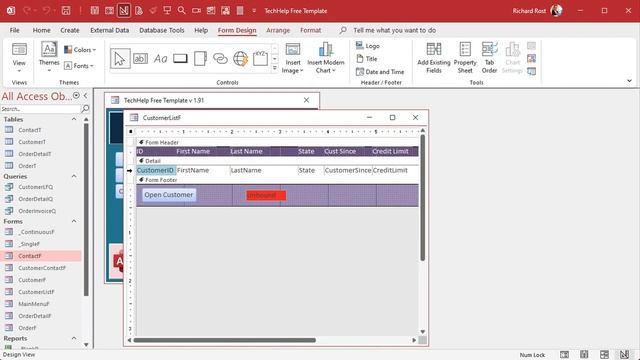Collapse navigation pane with shutter arrow
The height and width of the screenshot is (360, 640).
point(85,96)
